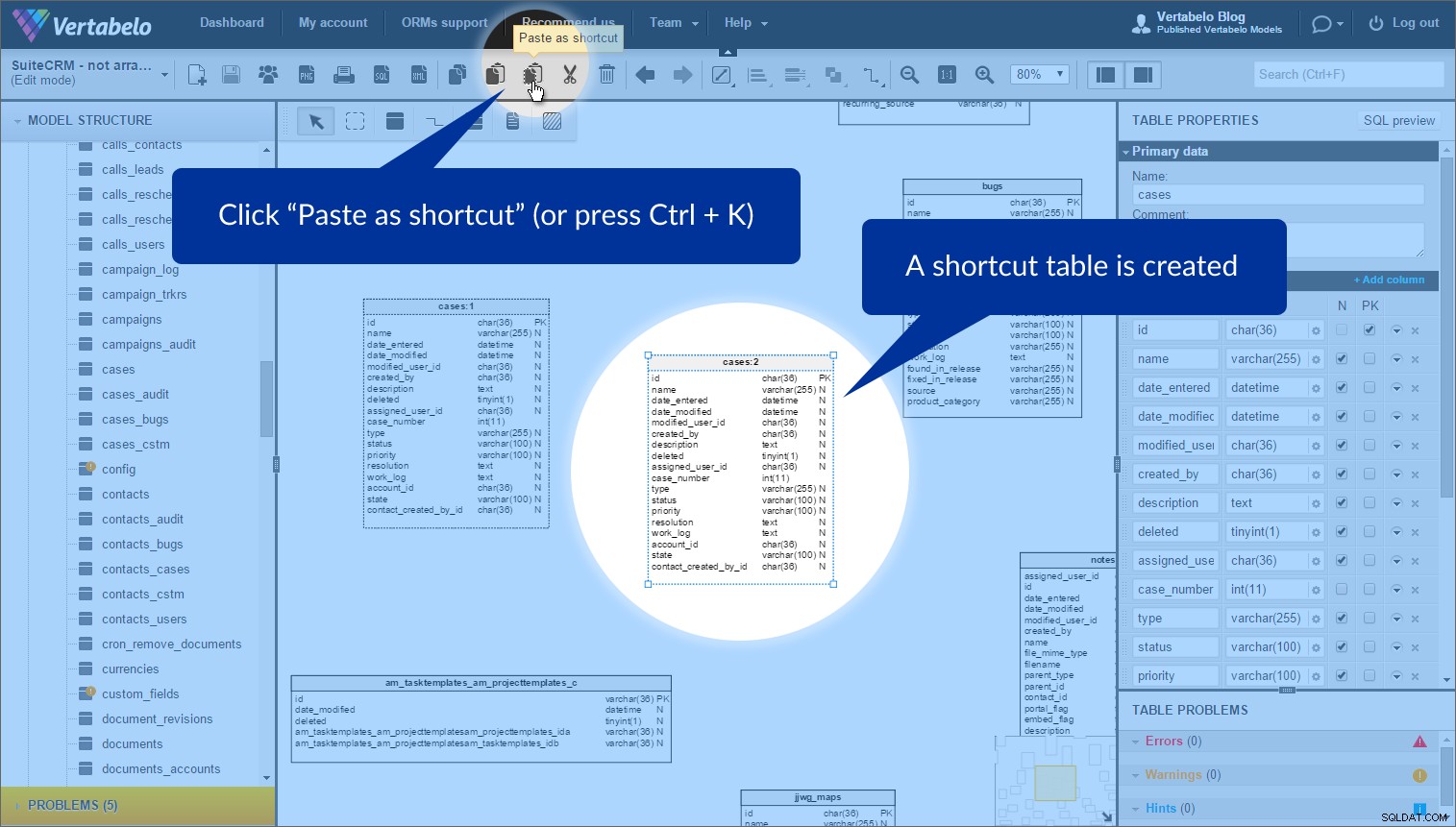The image size is (1456, 827).
Task: Select cases_audit table in model tree
Action: coord(136,395)
